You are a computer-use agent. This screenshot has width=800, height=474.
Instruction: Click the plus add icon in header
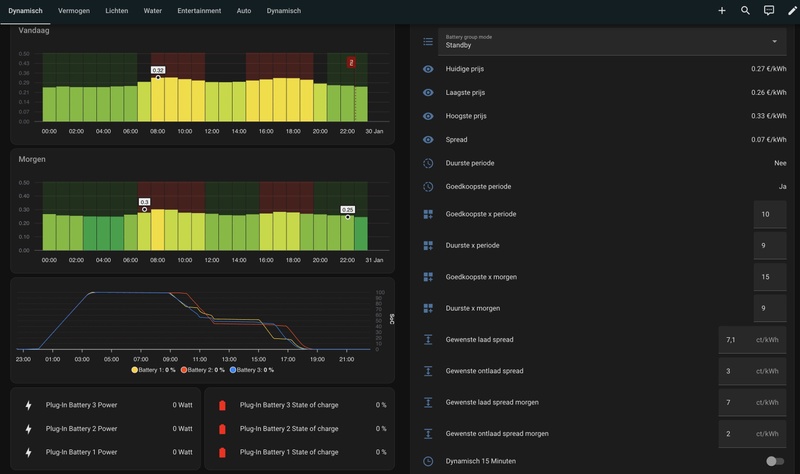pyautogui.click(x=722, y=10)
